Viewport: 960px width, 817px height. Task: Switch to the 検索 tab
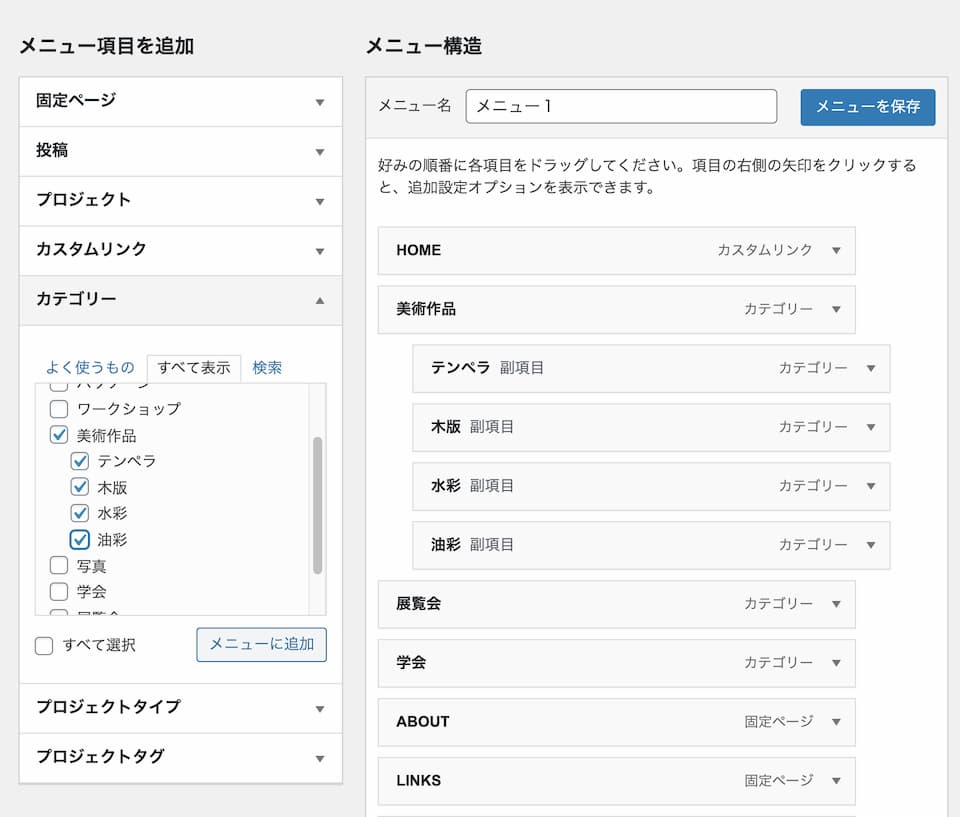click(x=267, y=368)
